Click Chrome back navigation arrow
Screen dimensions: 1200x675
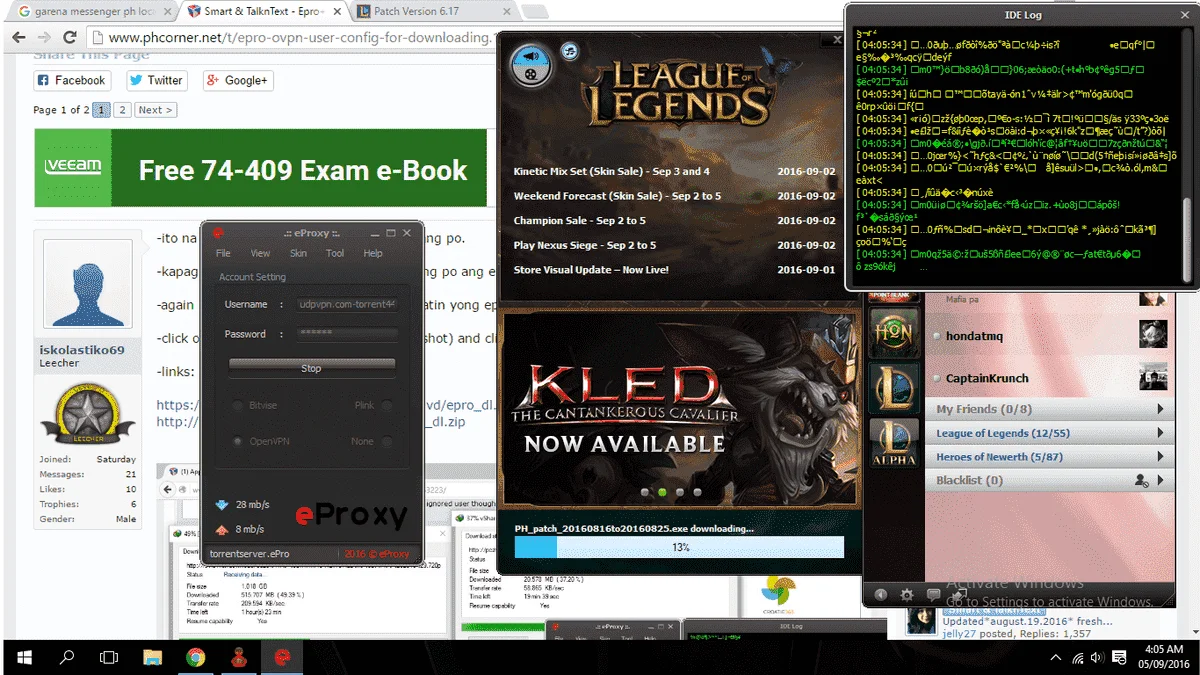point(19,37)
